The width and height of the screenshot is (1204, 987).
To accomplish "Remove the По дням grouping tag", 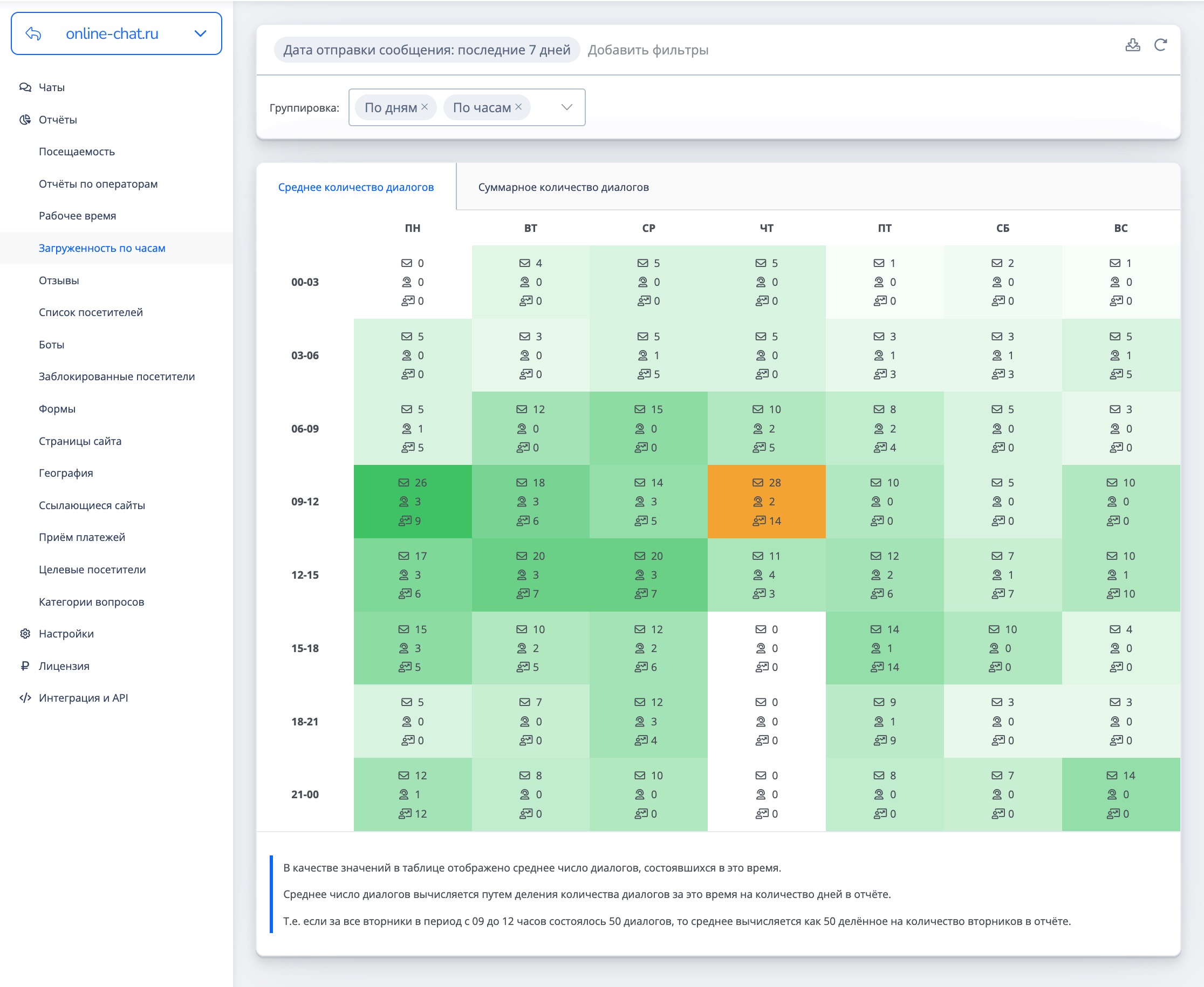I will point(425,107).
